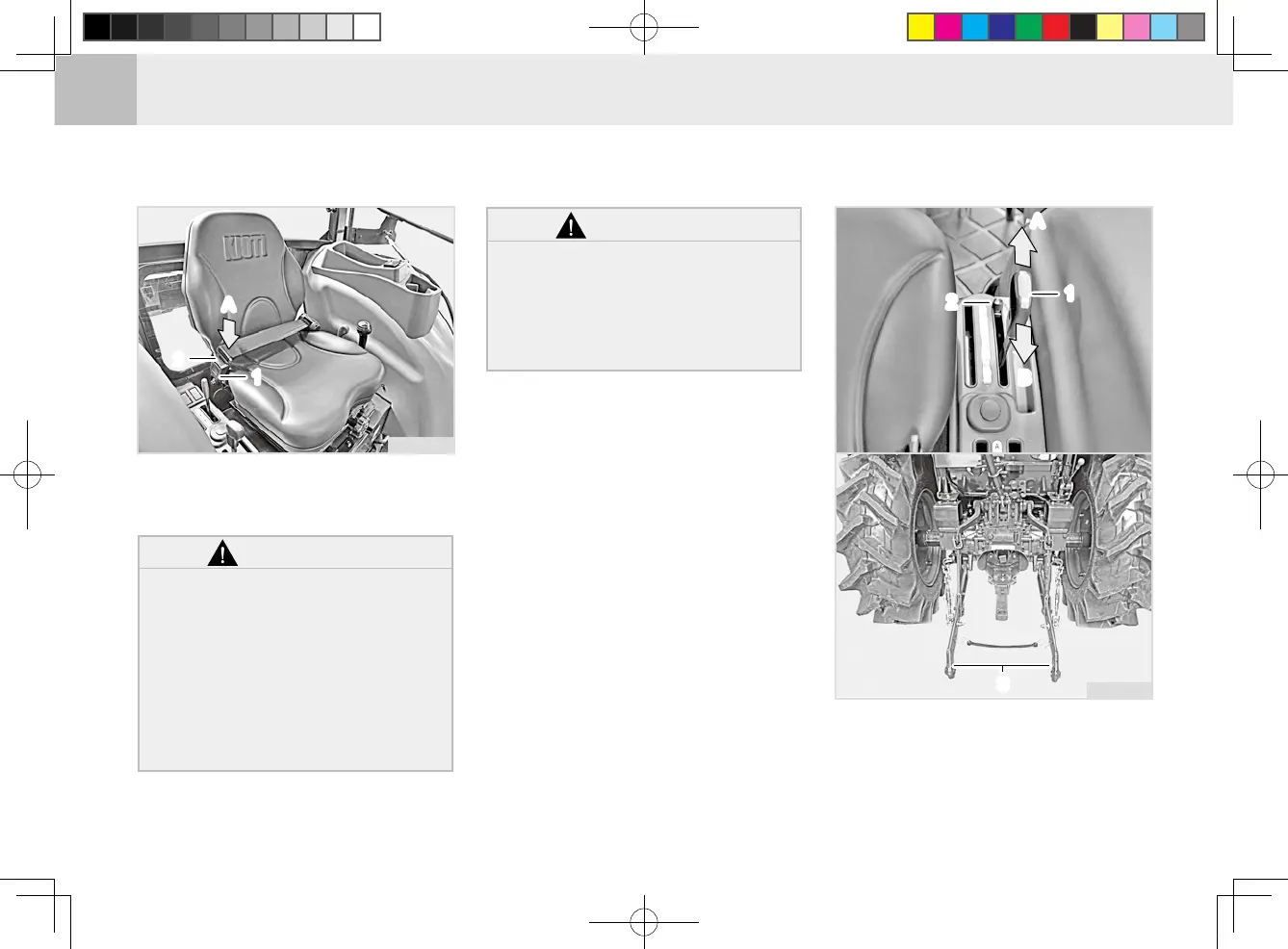Image resolution: width=1288 pixels, height=949 pixels.
Task: Click the warning triangle in the middle caution box
Action: point(571,225)
